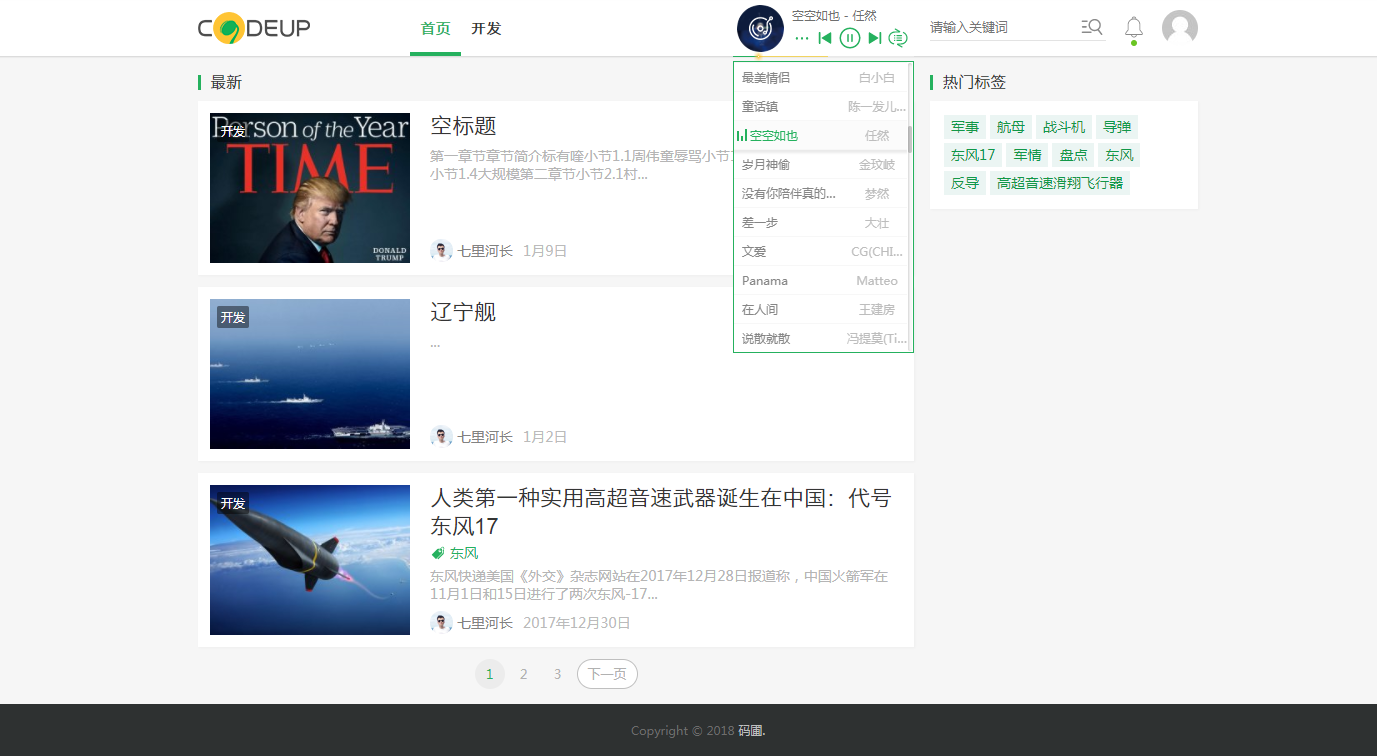Image resolution: width=1377 pixels, height=756 pixels.
Task: Play 说散就散 from the playlist
Action: [821, 338]
